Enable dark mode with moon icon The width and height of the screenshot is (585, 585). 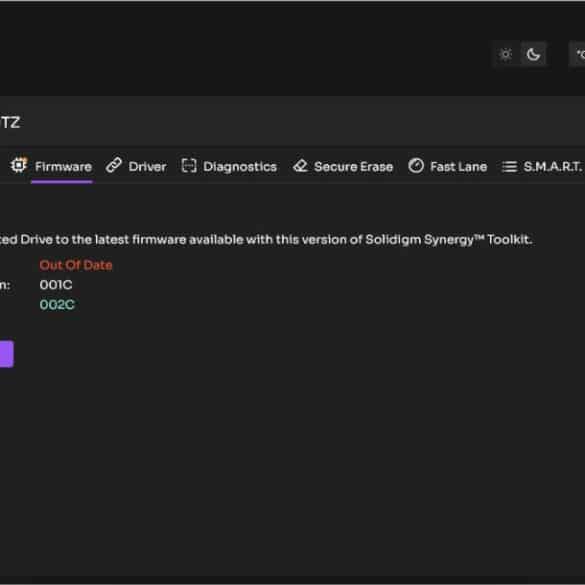tap(533, 54)
